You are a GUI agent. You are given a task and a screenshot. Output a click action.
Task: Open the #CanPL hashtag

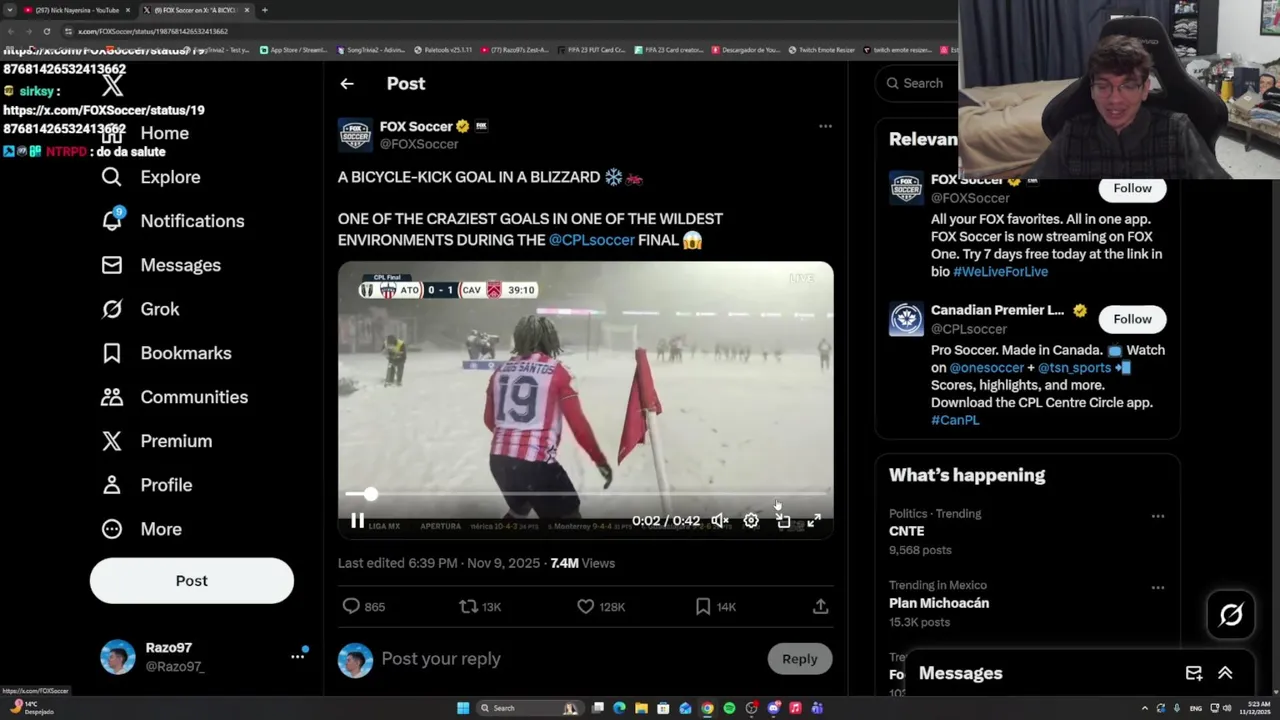(x=955, y=420)
